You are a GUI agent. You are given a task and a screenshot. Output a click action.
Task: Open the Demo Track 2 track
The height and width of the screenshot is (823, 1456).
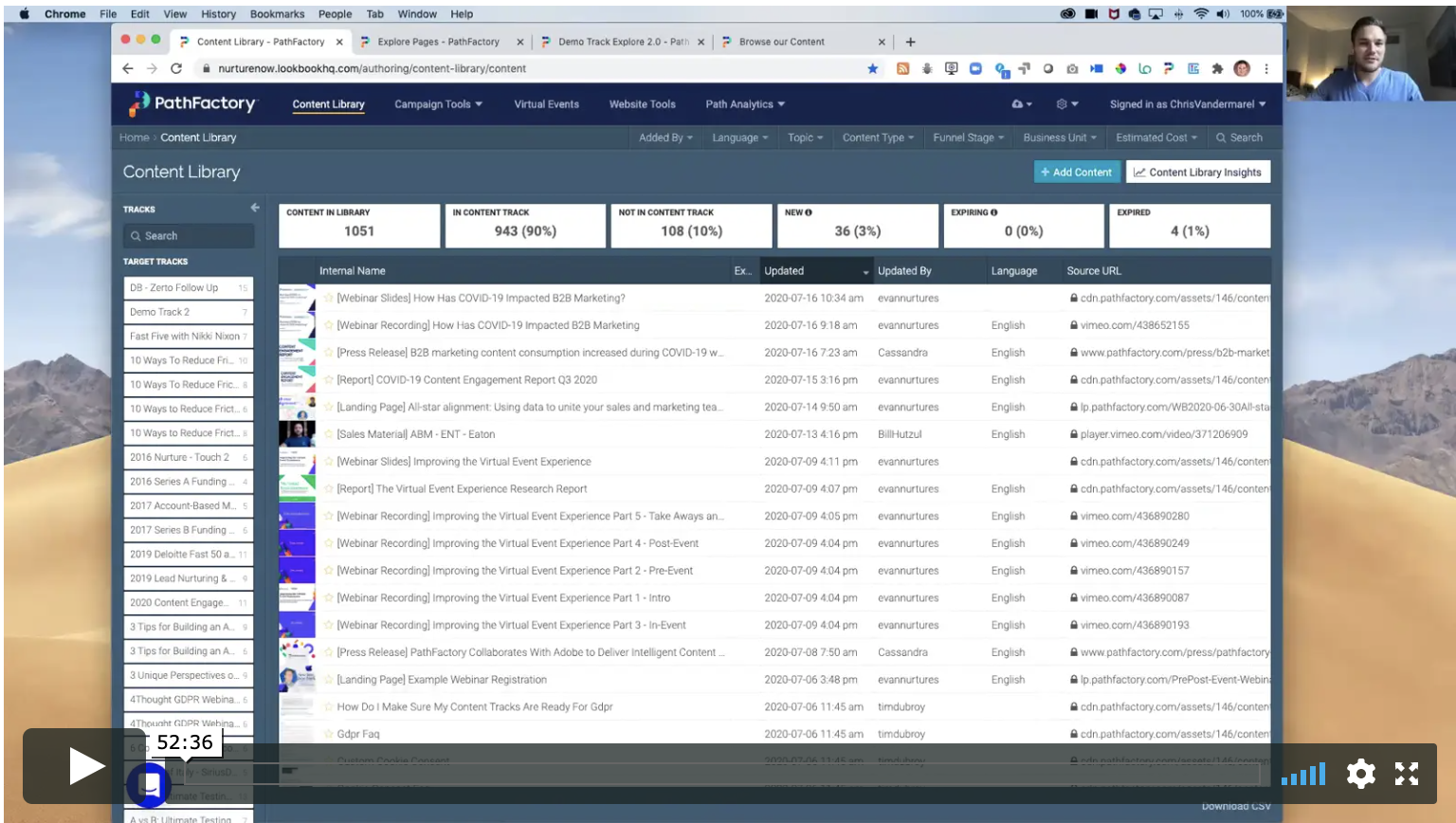pyautogui.click(x=188, y=312)
